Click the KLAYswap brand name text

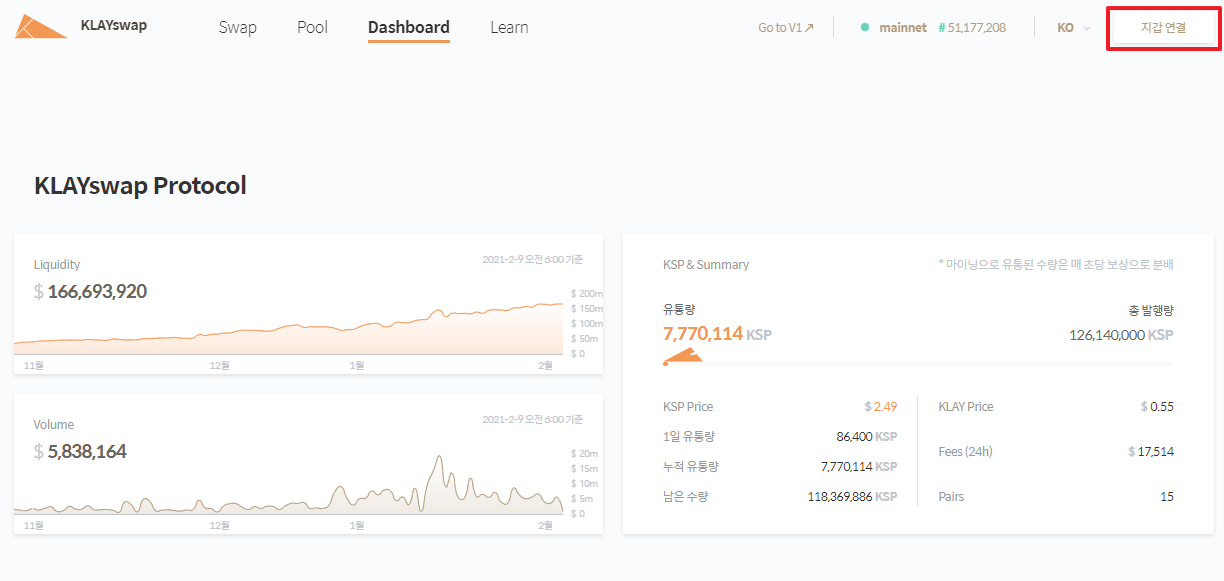click(x=114, y=25)
